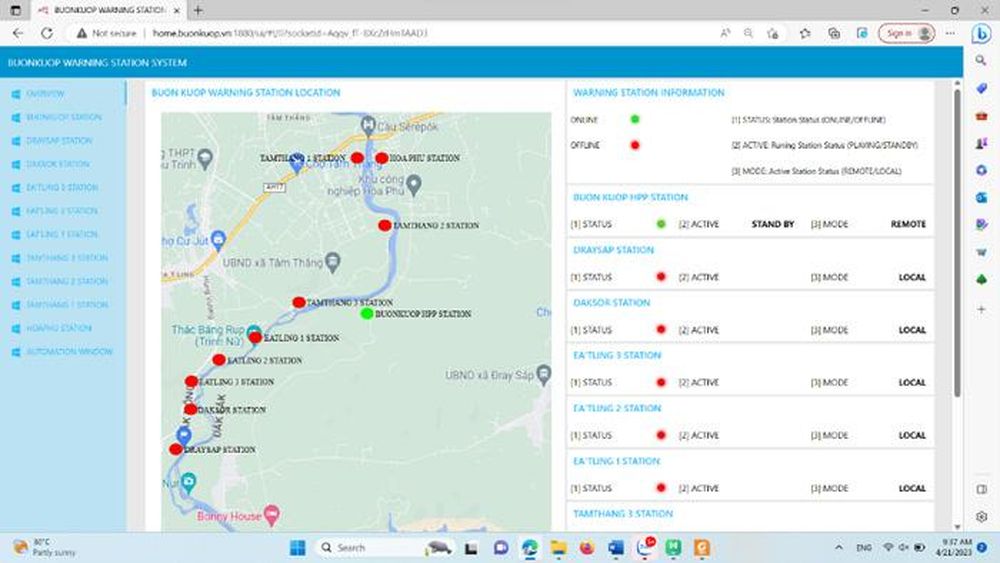Open the Windows Start button
The width and height of the screenshot is (1000, 563).
(x=297, y=548)
